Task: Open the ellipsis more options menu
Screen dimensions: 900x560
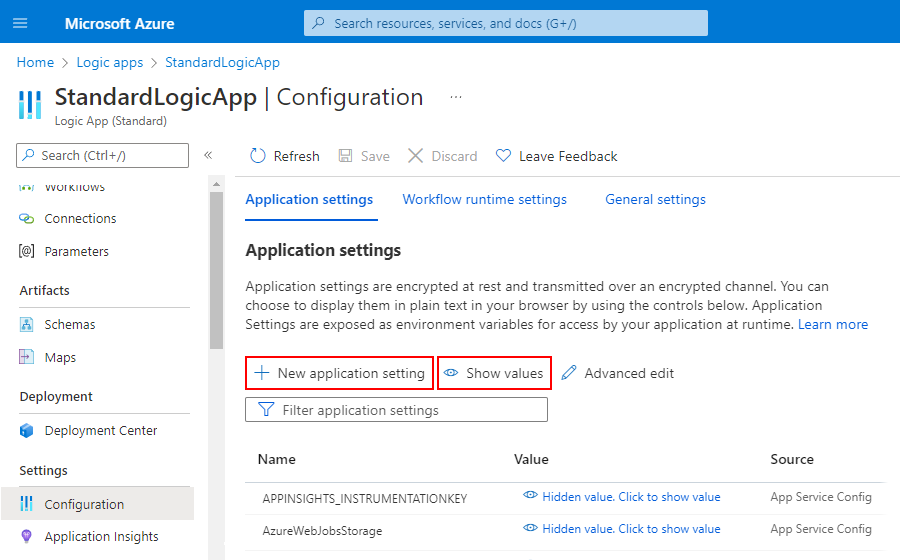Action: [x=456, y=97]
